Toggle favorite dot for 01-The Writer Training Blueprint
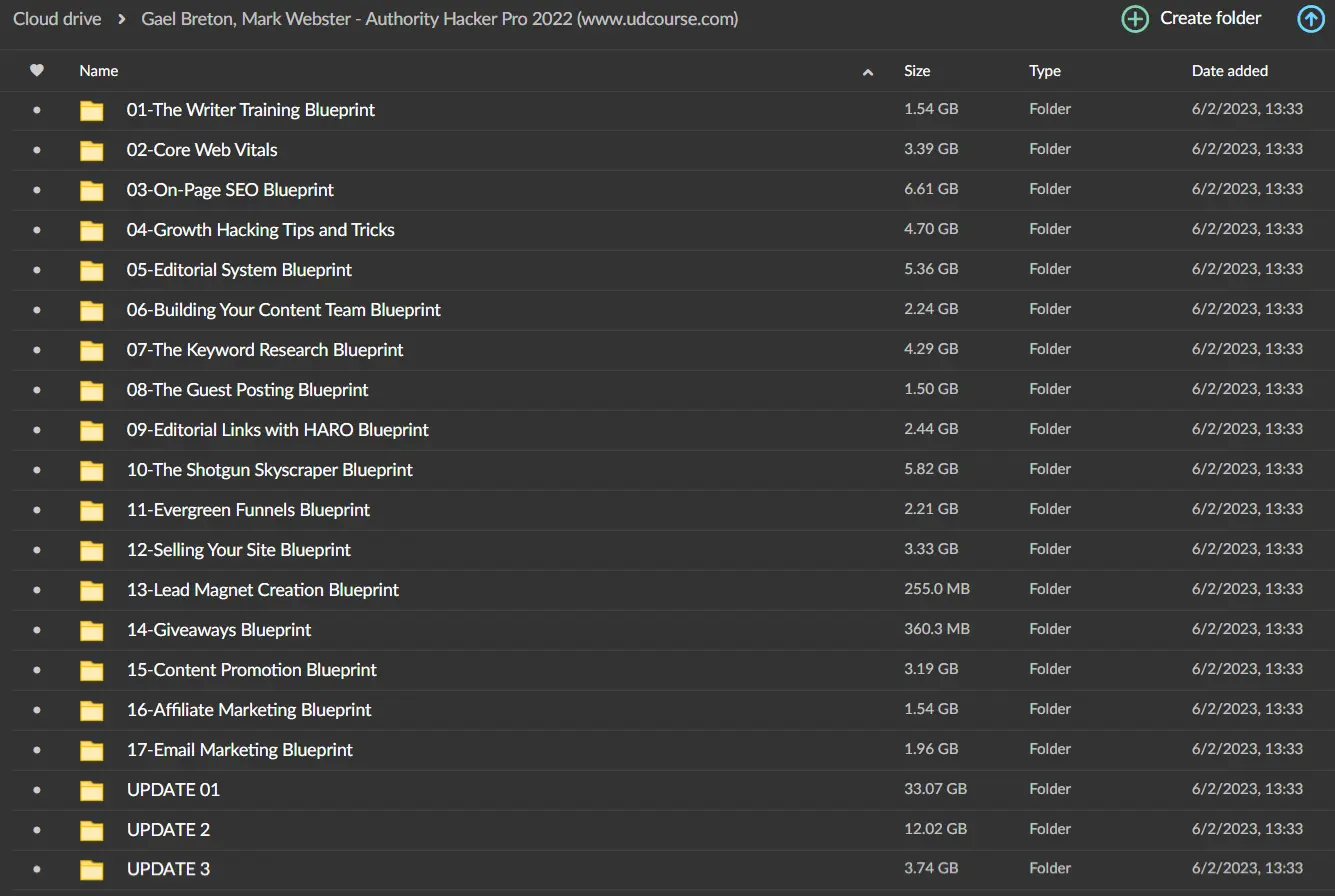 [x=37, y=110]
